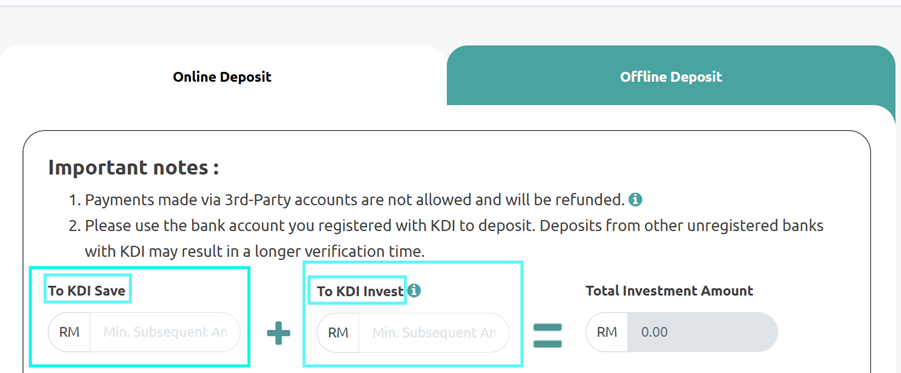The height and width of the screenshot is (373, 901).
Task: Click the longer verification time text line
Action: (255, 251)
